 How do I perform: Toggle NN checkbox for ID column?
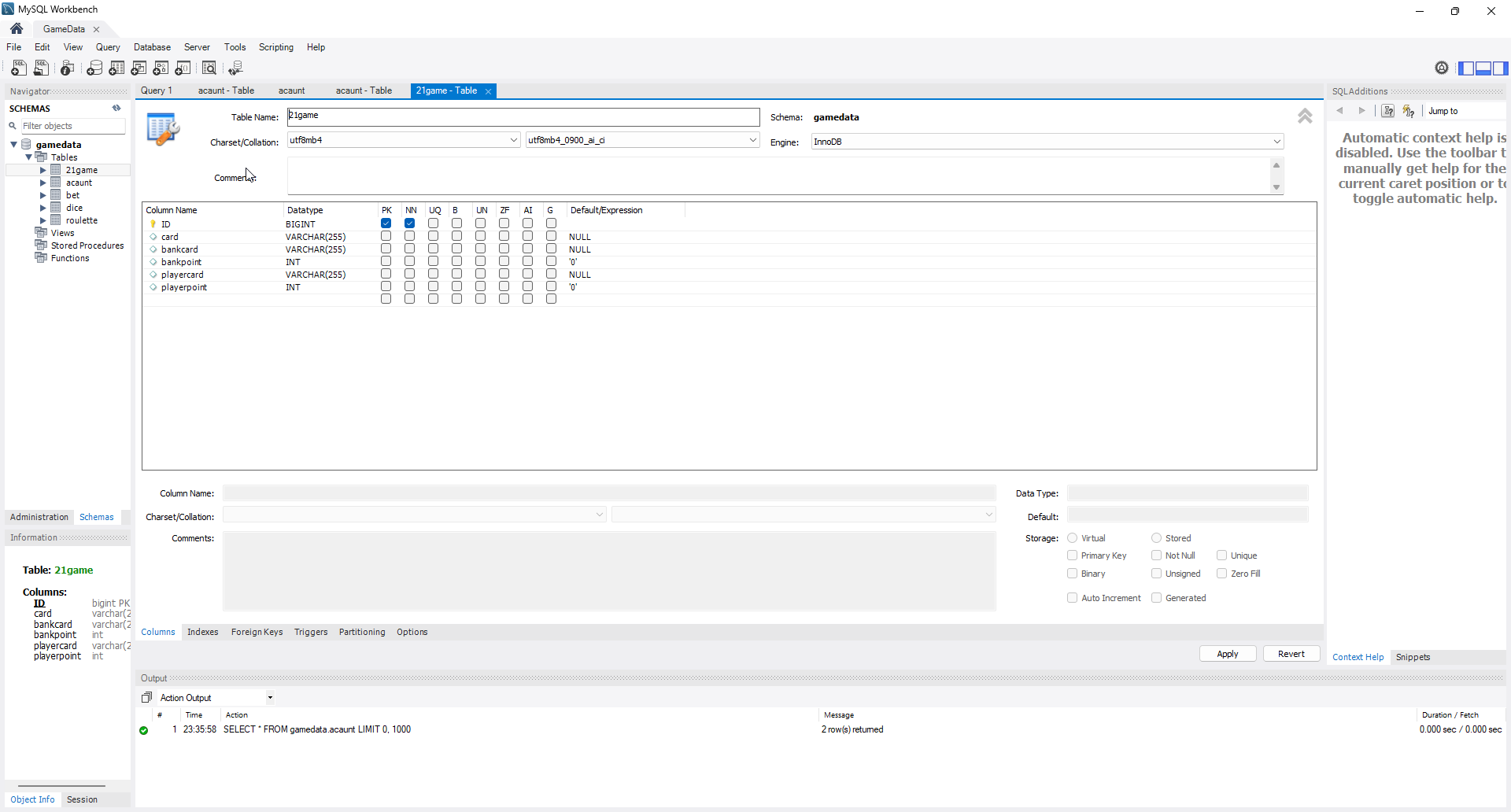coord(409,223)
